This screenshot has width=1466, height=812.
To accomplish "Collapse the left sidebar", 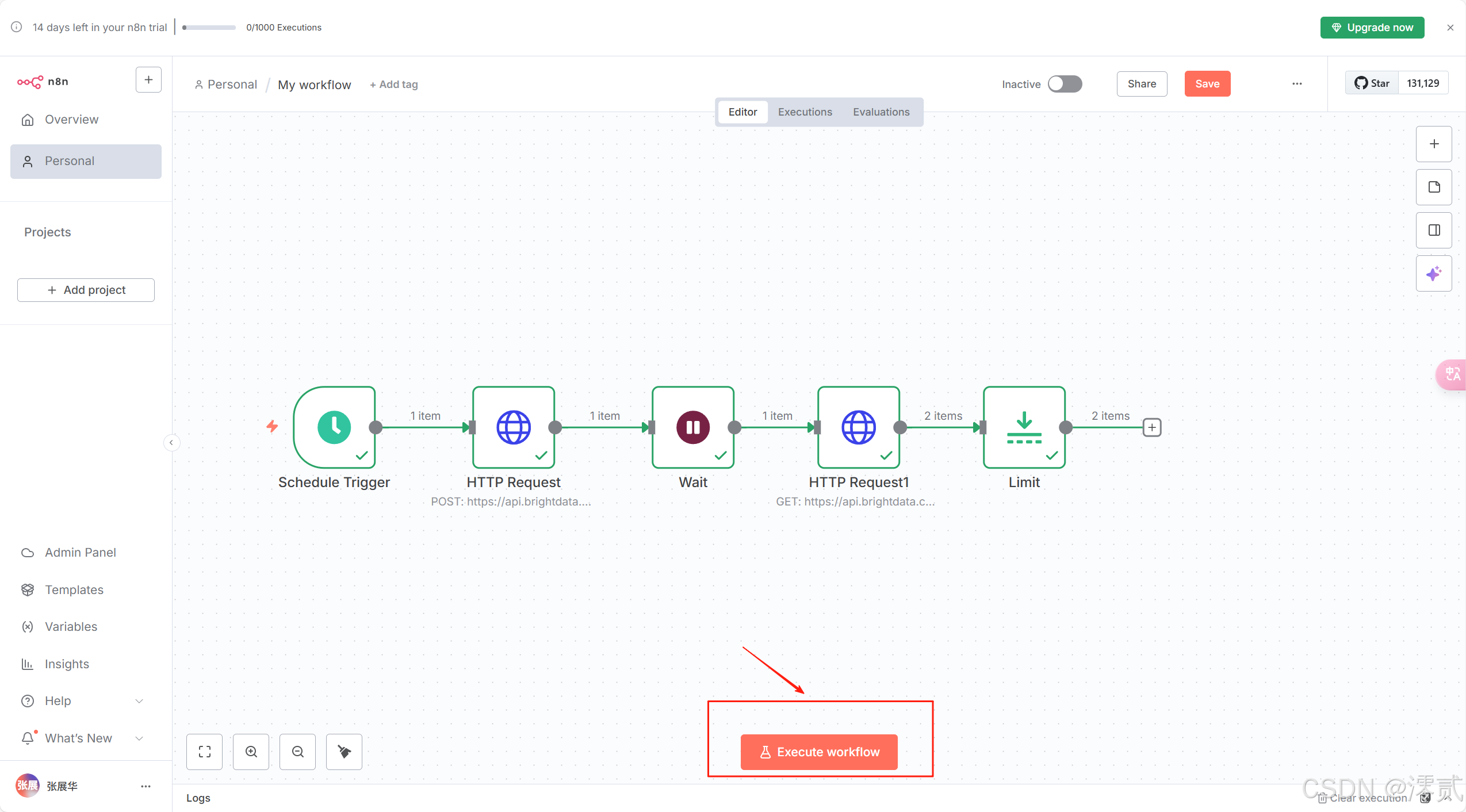I will click(171, 442).
